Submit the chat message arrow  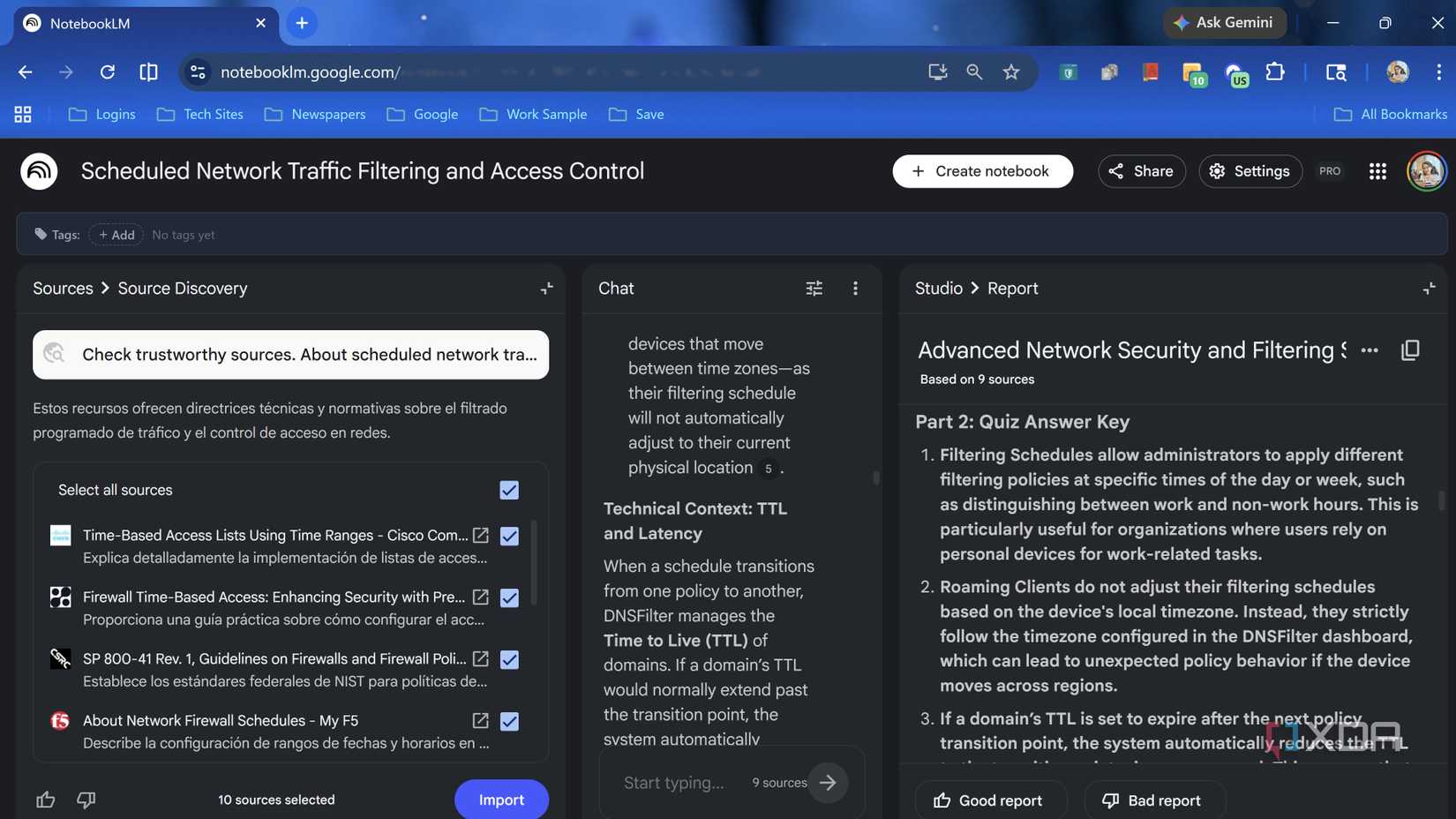(x=828, y=782)
